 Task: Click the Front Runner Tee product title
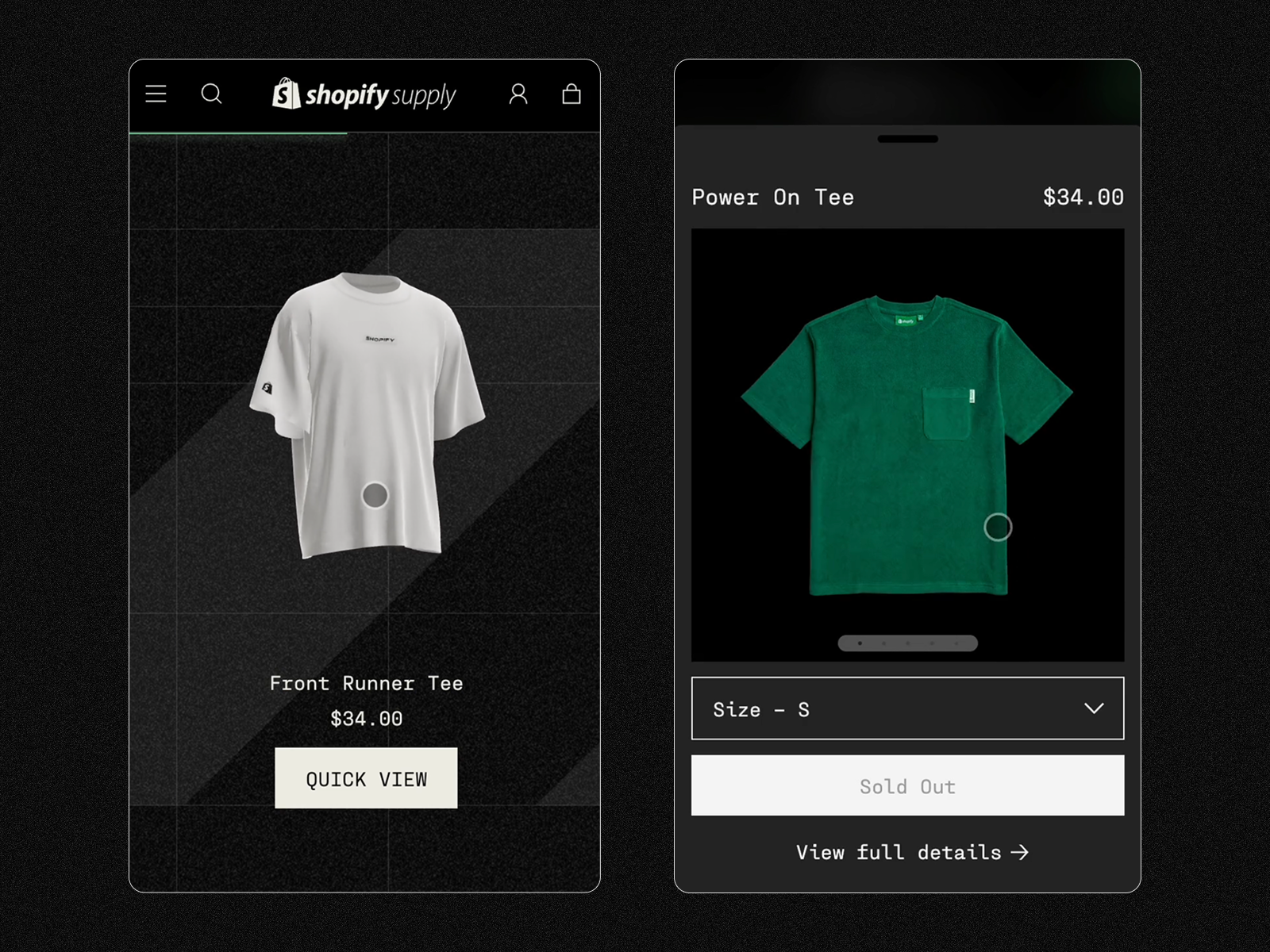point(366,683)
